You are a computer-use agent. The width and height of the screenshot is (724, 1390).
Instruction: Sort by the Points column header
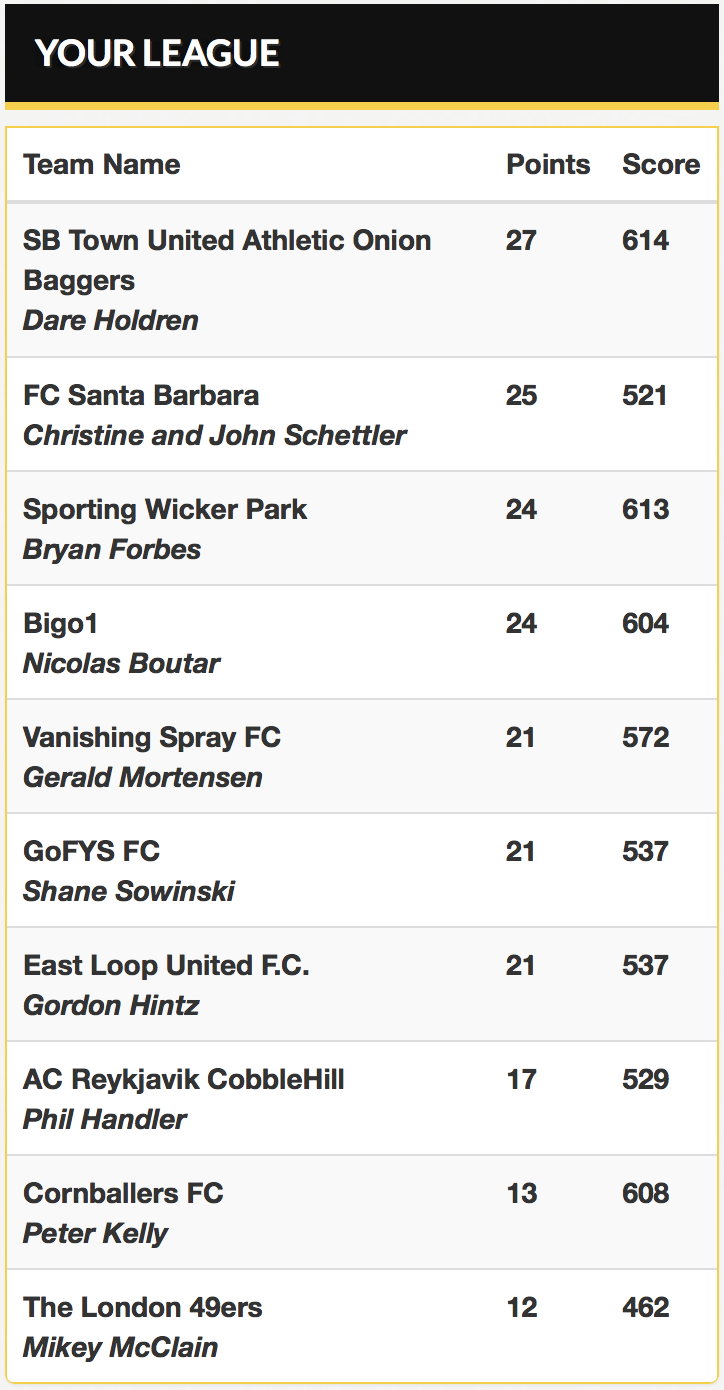[548, 165]
